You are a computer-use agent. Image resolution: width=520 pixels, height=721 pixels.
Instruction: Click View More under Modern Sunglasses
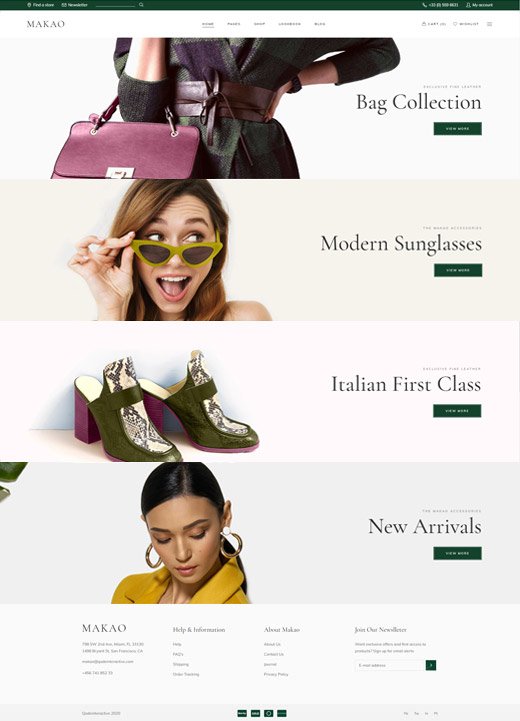[458, 270]
